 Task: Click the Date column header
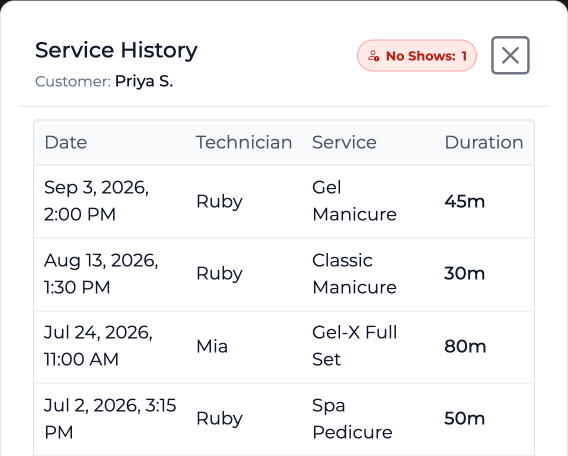pos(66,142)
